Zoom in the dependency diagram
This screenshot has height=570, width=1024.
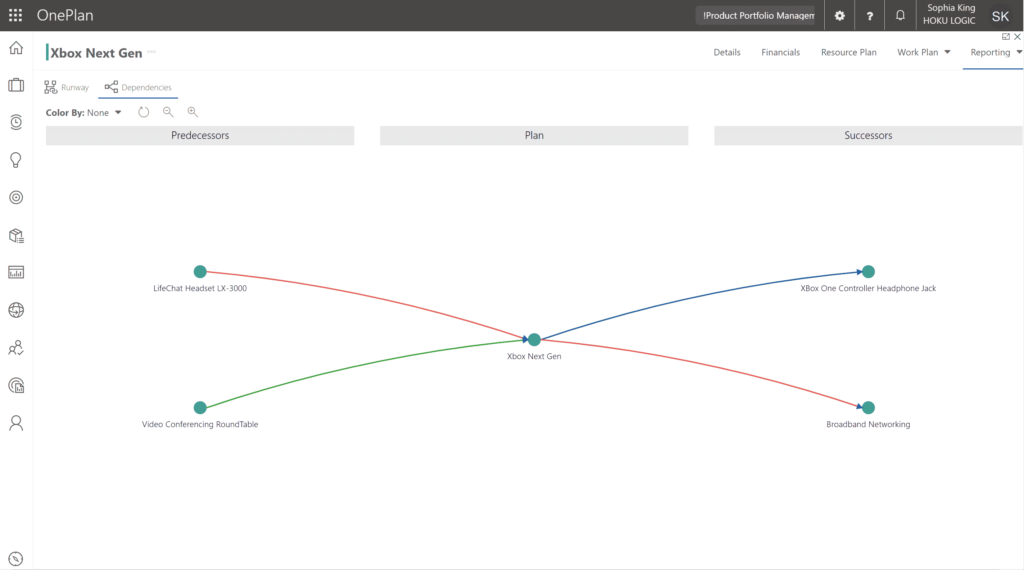coord(192,112)
